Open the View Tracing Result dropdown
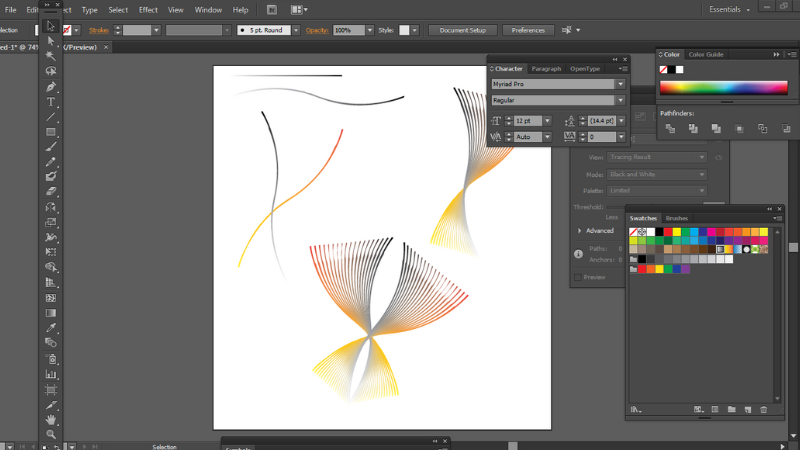The image size is (800, 450). pos(656,158)
